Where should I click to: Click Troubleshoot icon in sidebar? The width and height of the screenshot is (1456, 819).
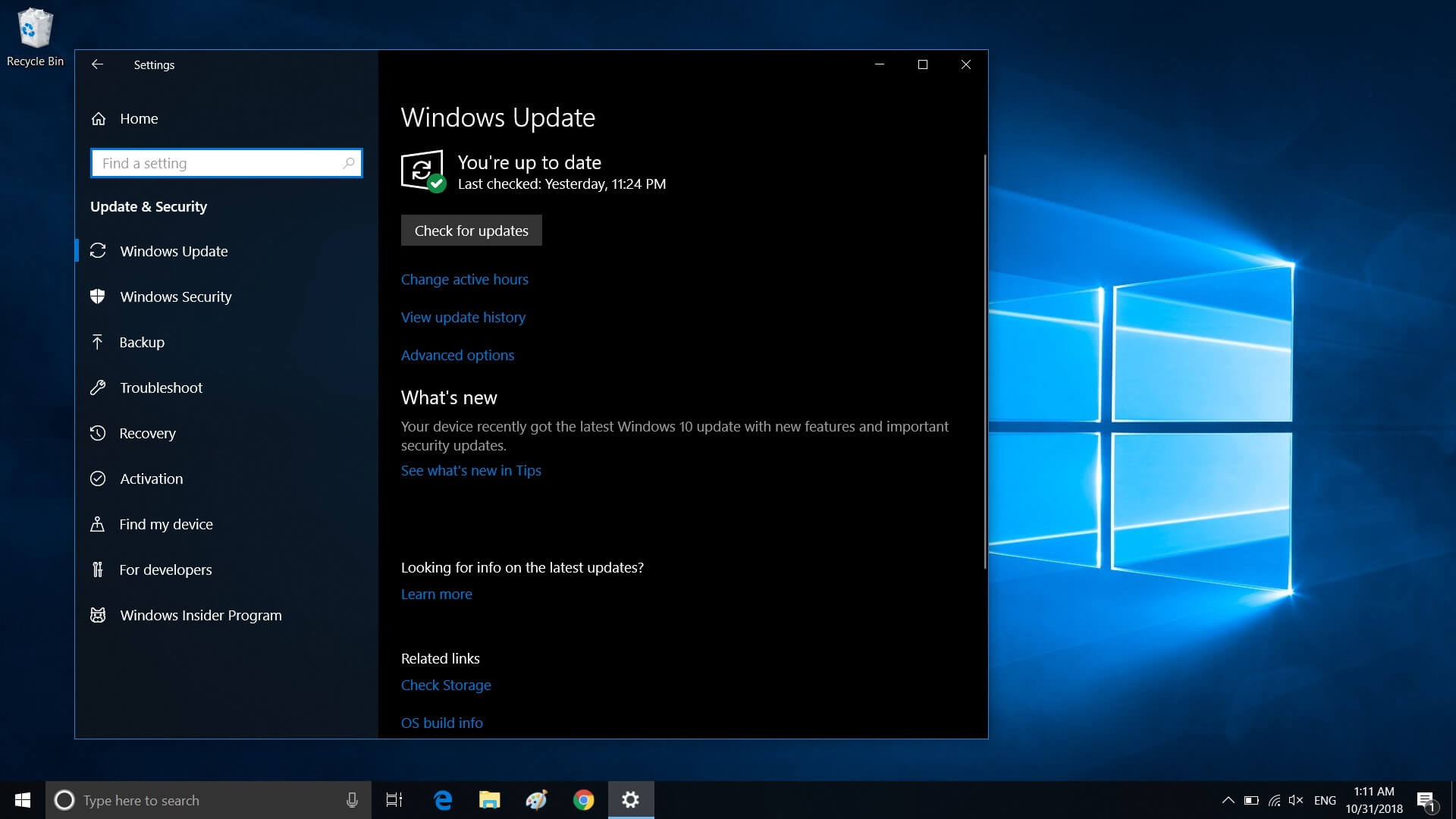click(x=97, y=387)
